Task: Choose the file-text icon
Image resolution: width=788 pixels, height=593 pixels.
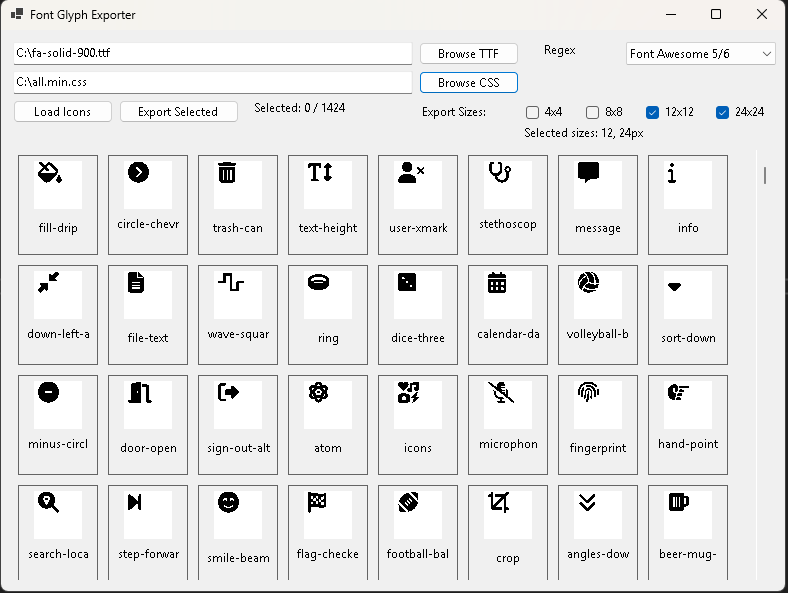Action: pyautogui.click(x=148, y=315)
